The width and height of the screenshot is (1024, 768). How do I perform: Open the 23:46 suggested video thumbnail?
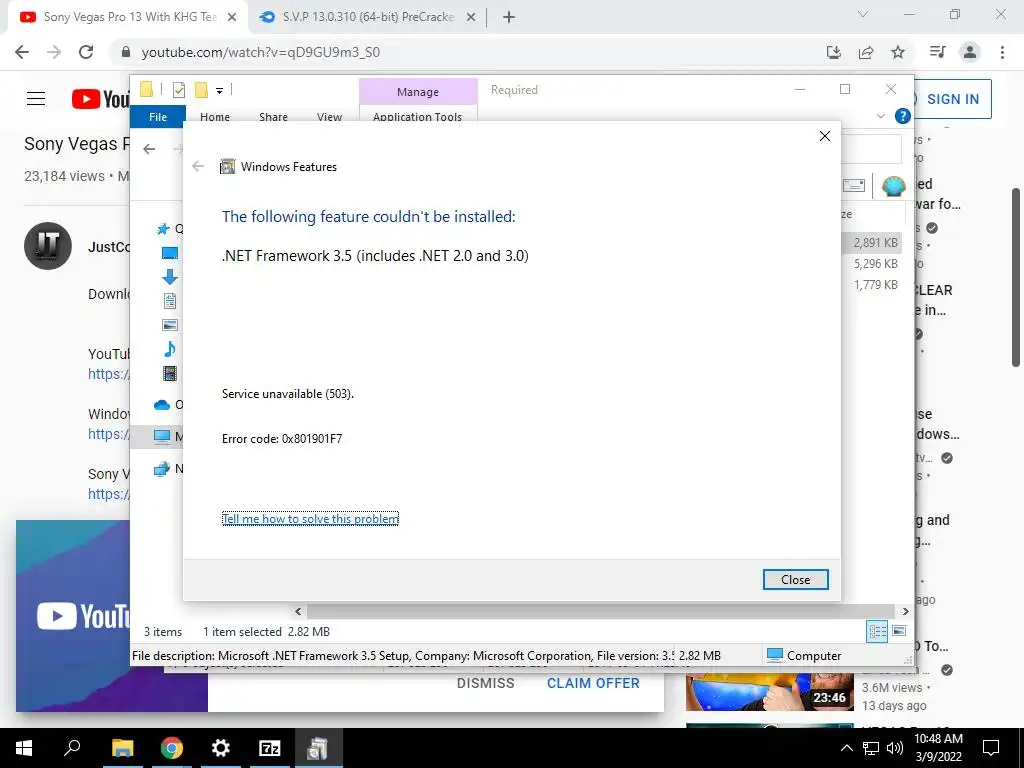[769, 691]
